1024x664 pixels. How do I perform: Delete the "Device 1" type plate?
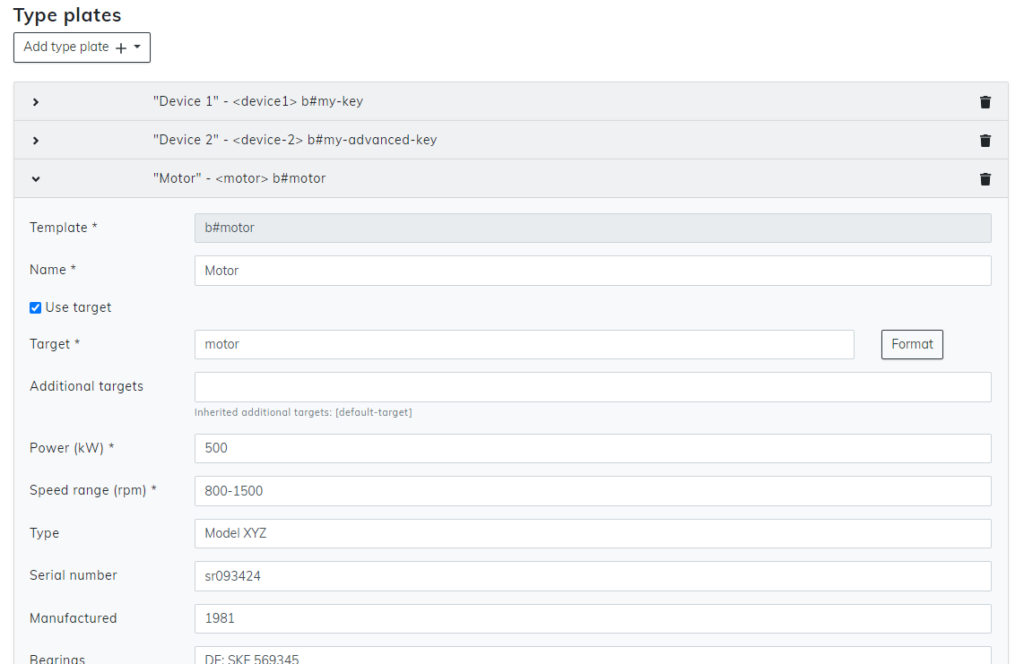[985, 102]
